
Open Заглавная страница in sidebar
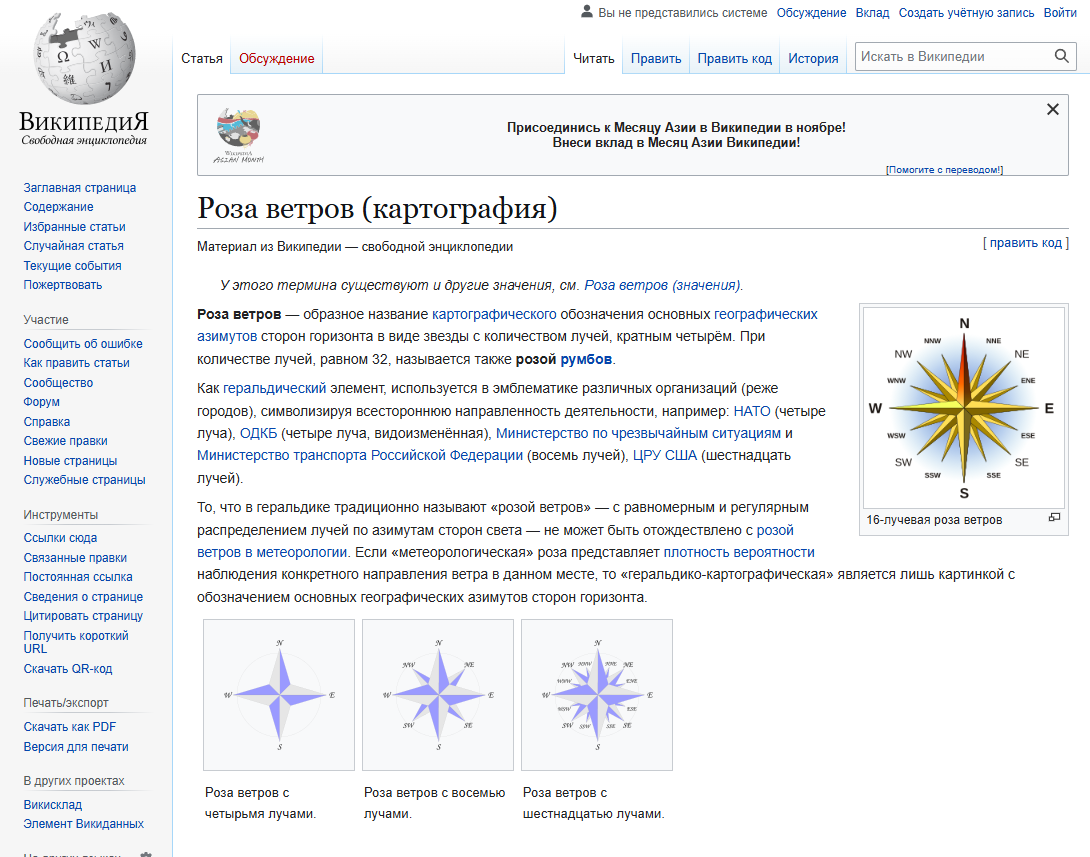(x=79, y=188)
